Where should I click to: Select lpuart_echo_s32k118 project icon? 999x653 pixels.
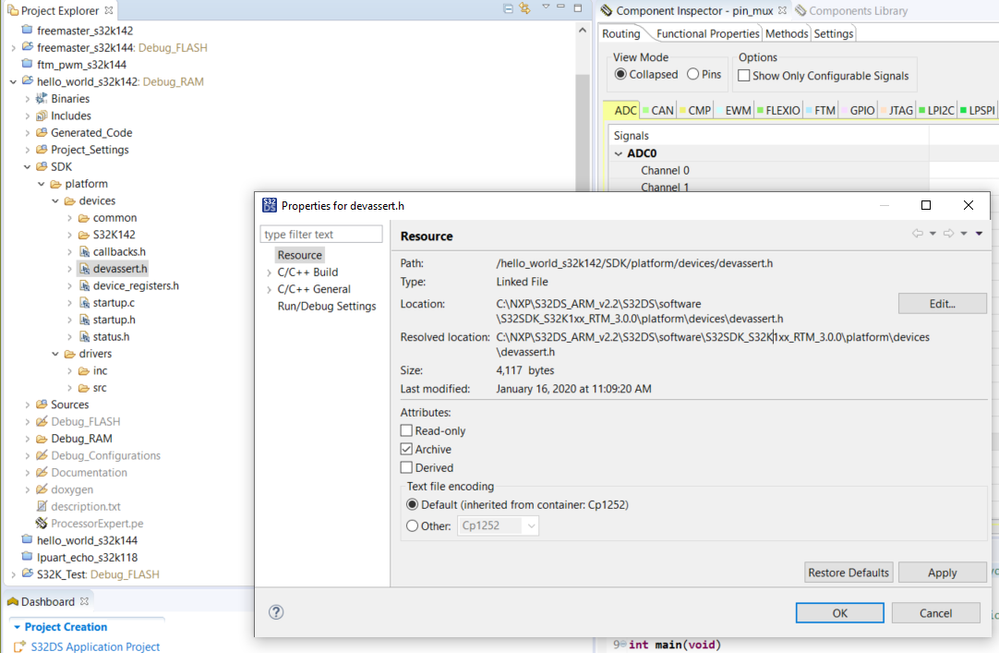[x=27, y=557]
